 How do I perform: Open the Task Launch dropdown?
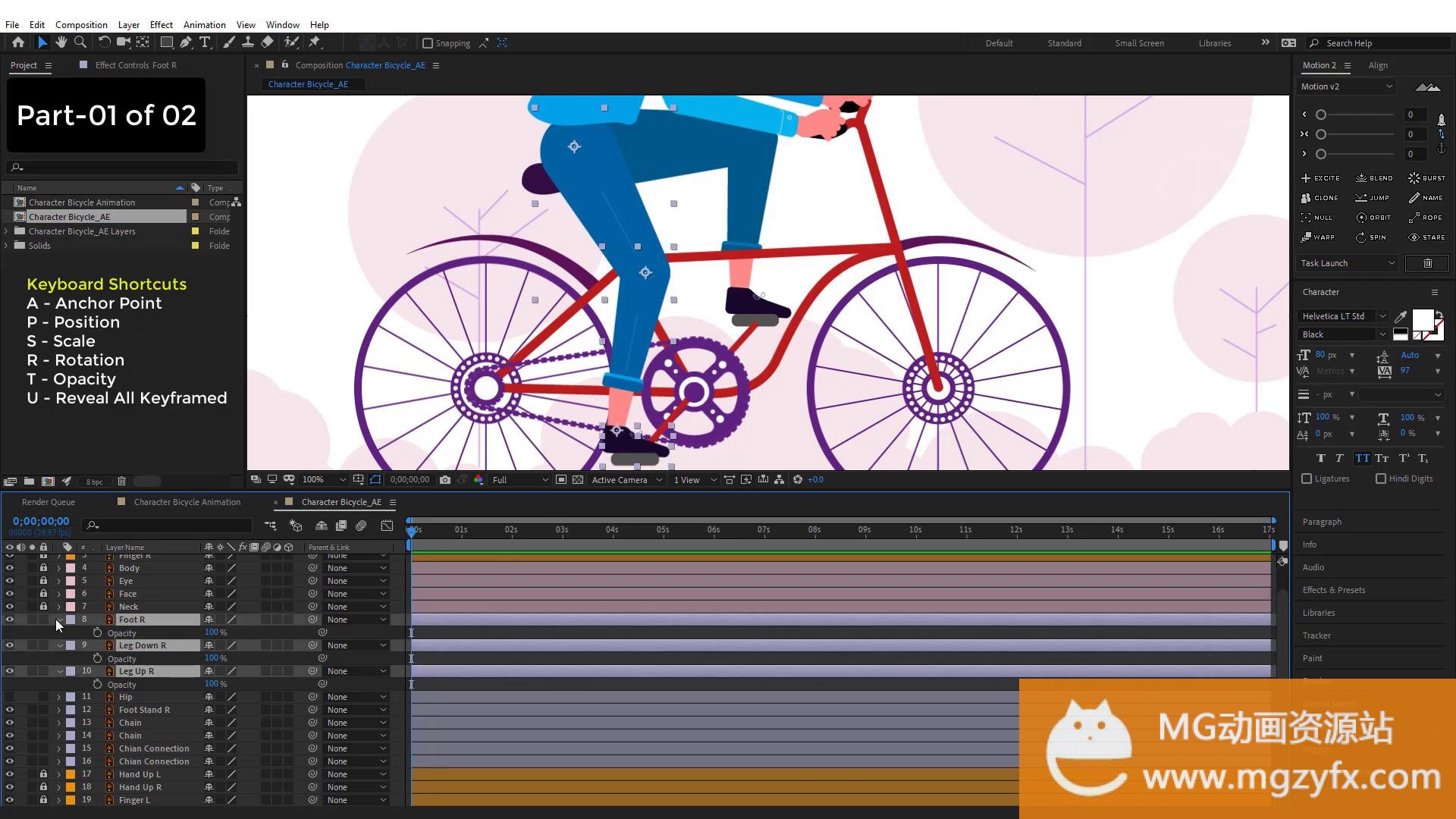[1347, 263]
